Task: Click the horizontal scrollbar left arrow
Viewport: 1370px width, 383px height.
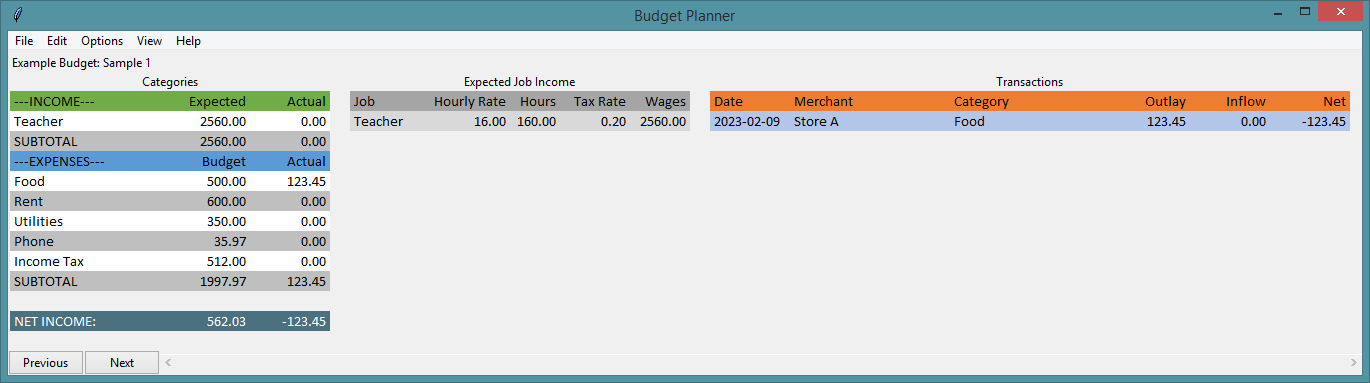Action: (168, 362)
